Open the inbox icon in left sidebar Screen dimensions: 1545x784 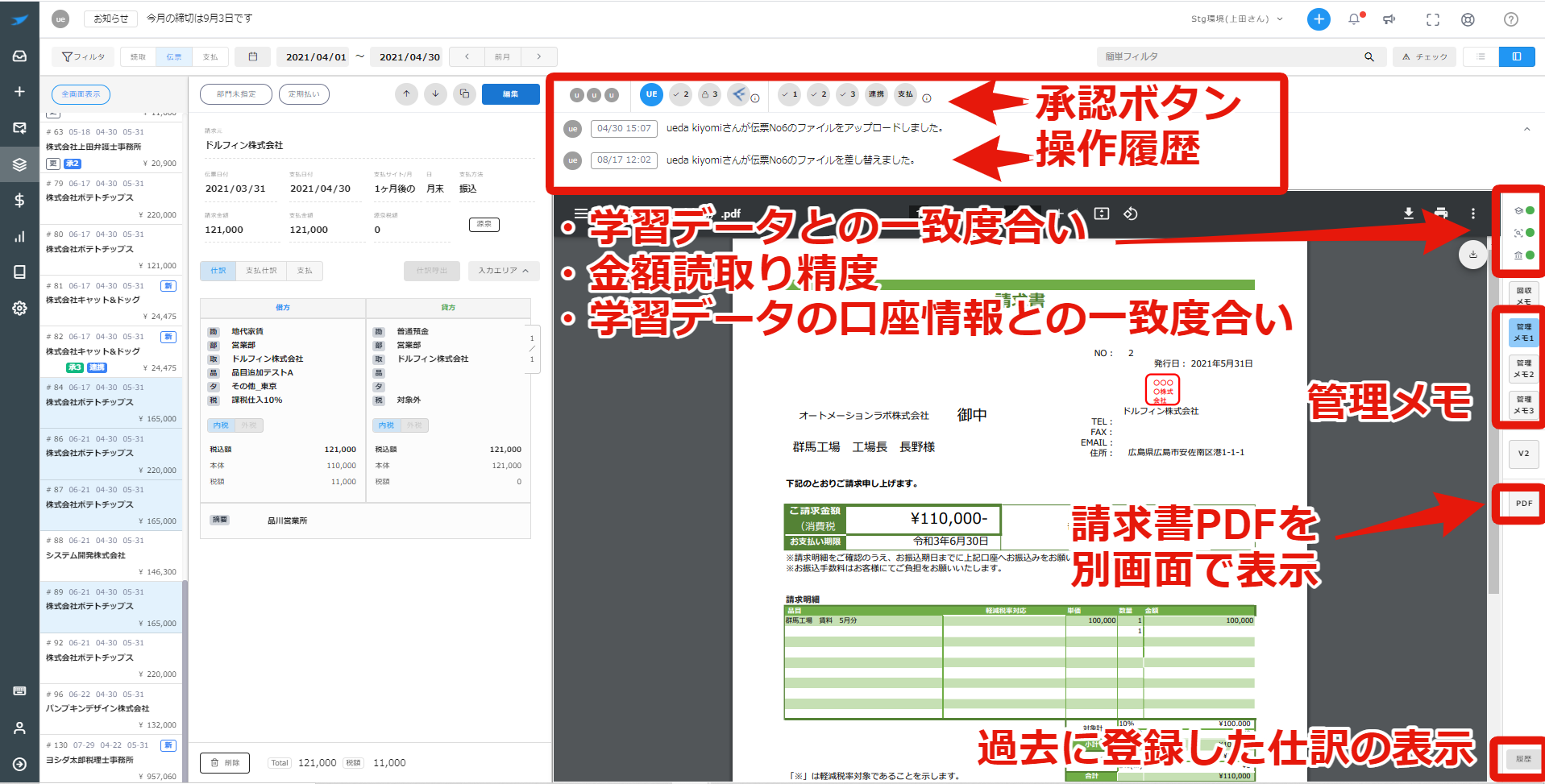pos(19,56)
